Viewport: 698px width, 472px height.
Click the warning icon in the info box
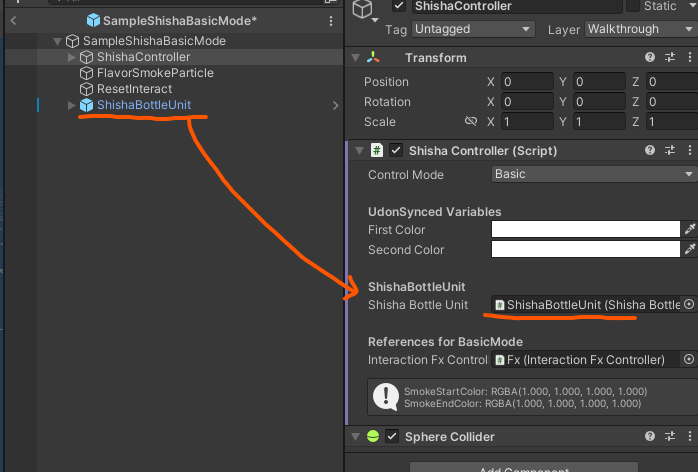pos(386,397)
